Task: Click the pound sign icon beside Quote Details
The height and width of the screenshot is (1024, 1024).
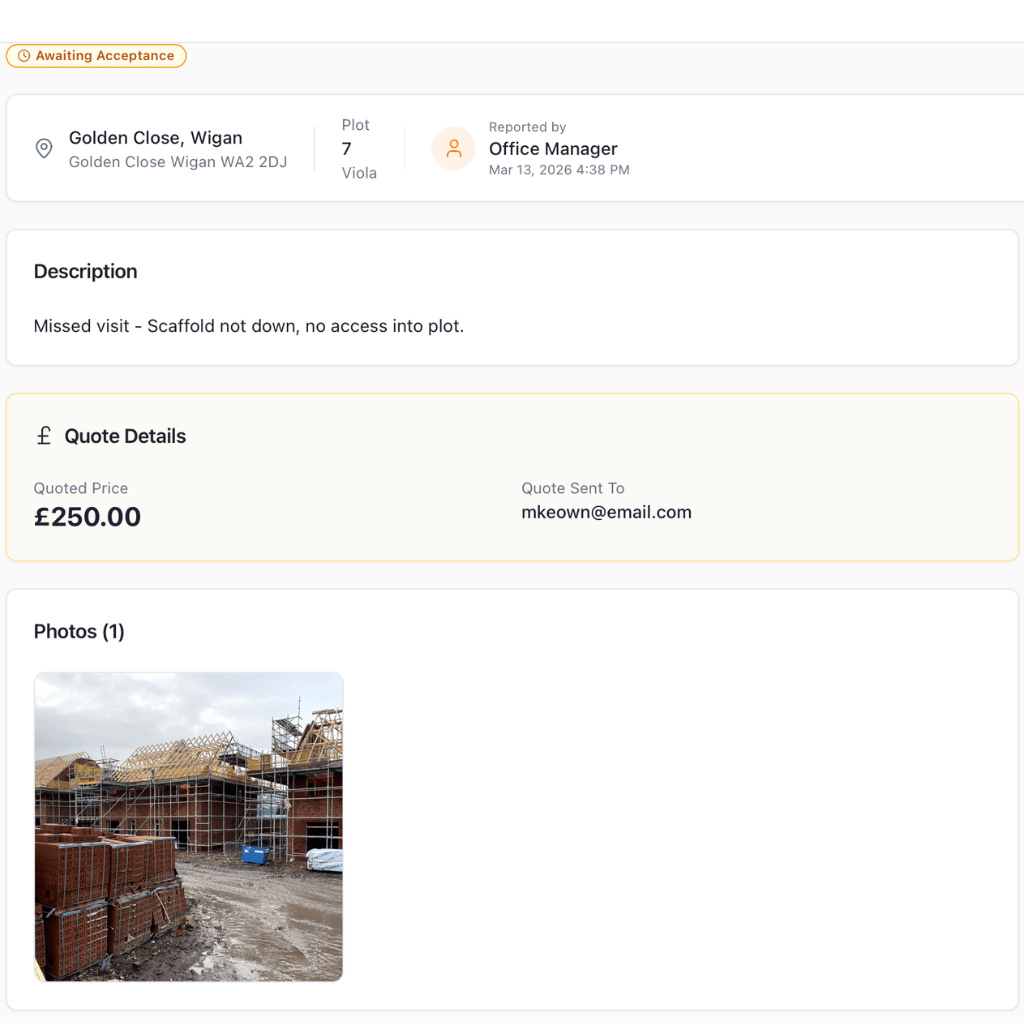Action: coord(44,436)
